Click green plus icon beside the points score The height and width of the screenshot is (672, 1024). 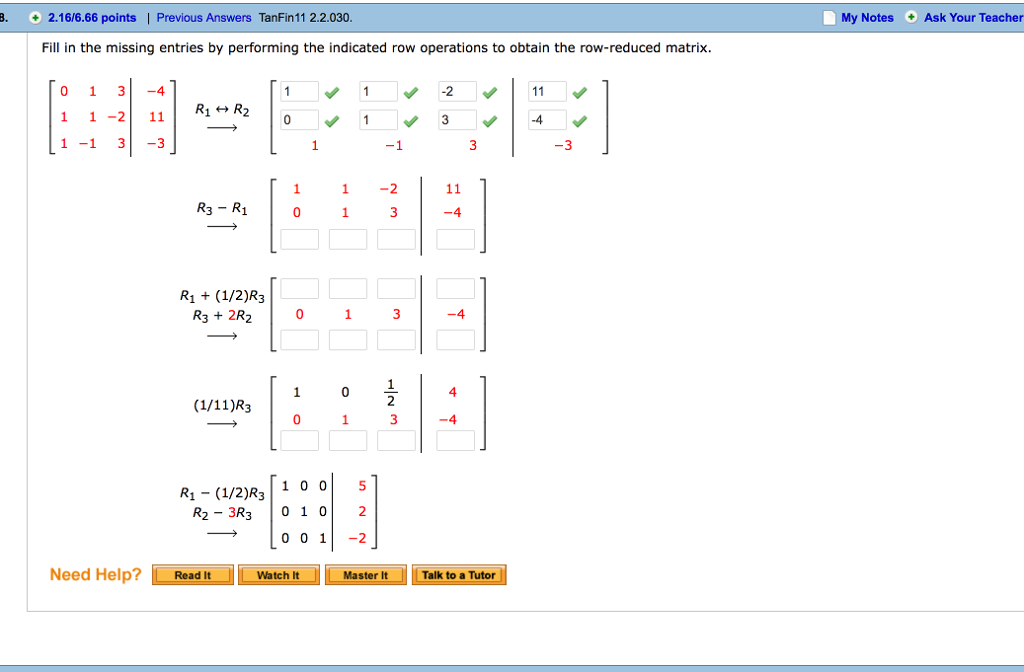pos(33,17)
